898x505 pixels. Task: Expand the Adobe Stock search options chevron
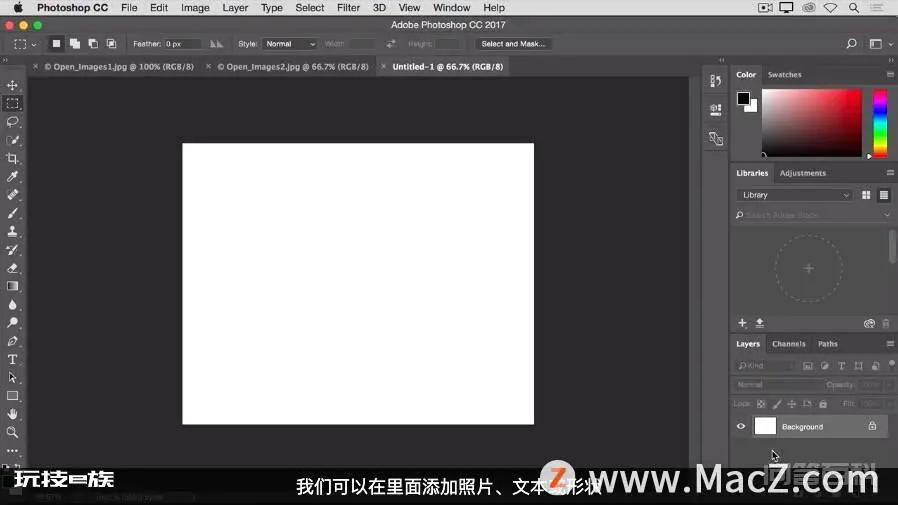click(x=887, y=215)
